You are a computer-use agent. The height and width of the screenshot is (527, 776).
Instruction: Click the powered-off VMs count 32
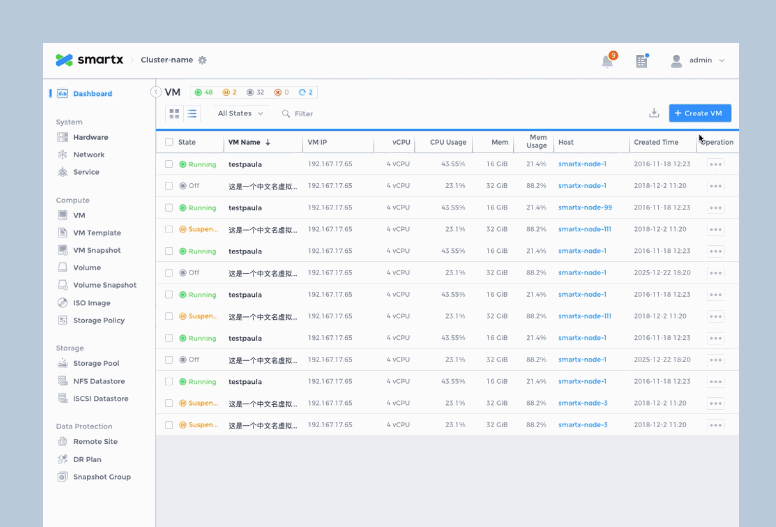[255, 93]
